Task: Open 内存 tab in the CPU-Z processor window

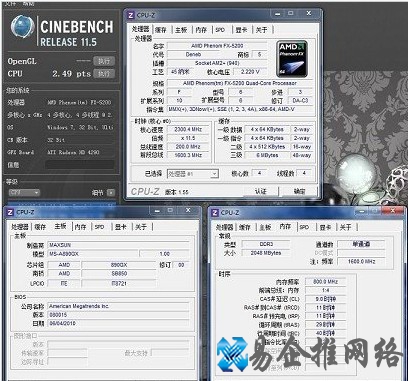Action: [201, 30]
